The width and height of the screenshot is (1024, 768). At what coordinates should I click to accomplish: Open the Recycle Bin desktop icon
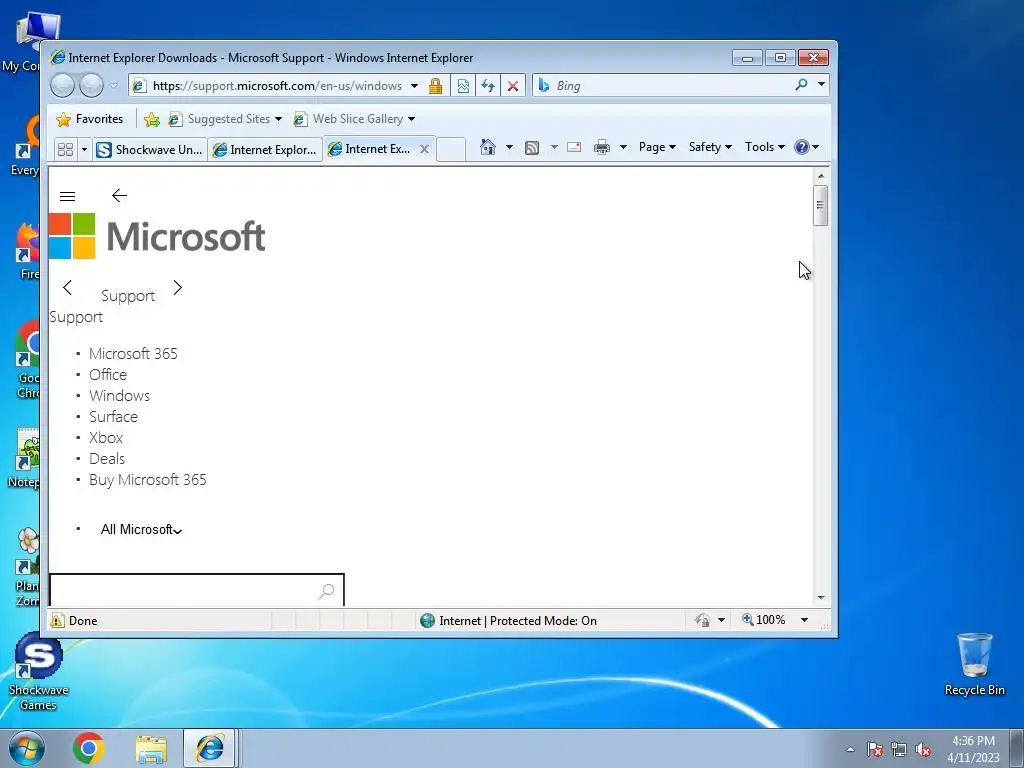coord(974,664)
